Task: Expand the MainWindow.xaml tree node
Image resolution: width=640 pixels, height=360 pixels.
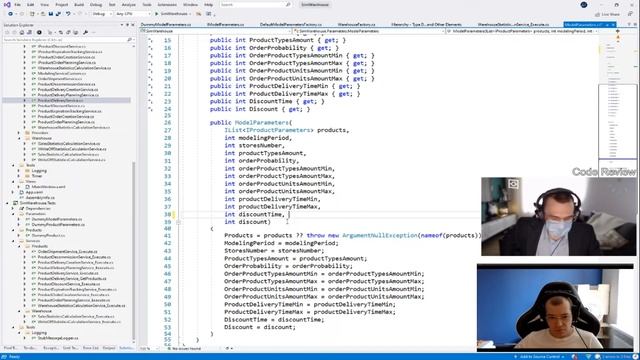Action: [x=18, y=187]
